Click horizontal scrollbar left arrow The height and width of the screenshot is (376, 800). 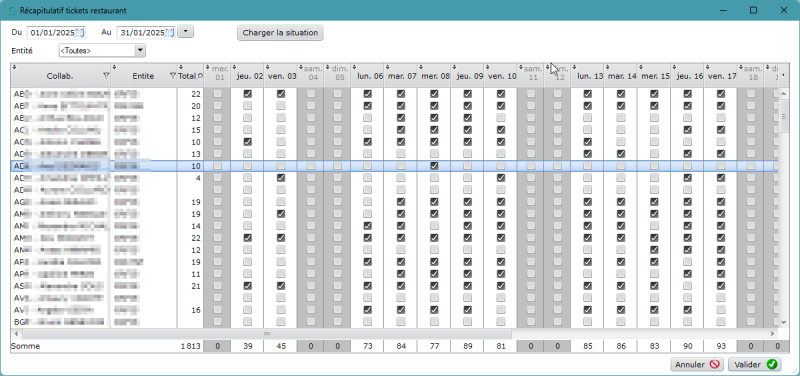(15, 334)
